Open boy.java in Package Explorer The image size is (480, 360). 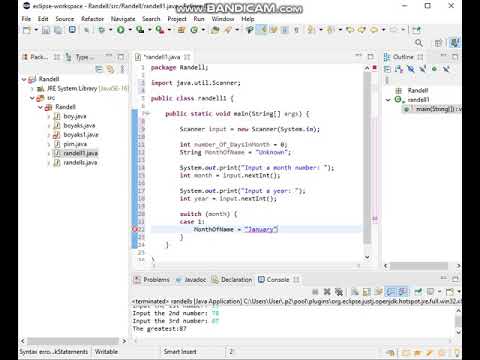[75, 116]
